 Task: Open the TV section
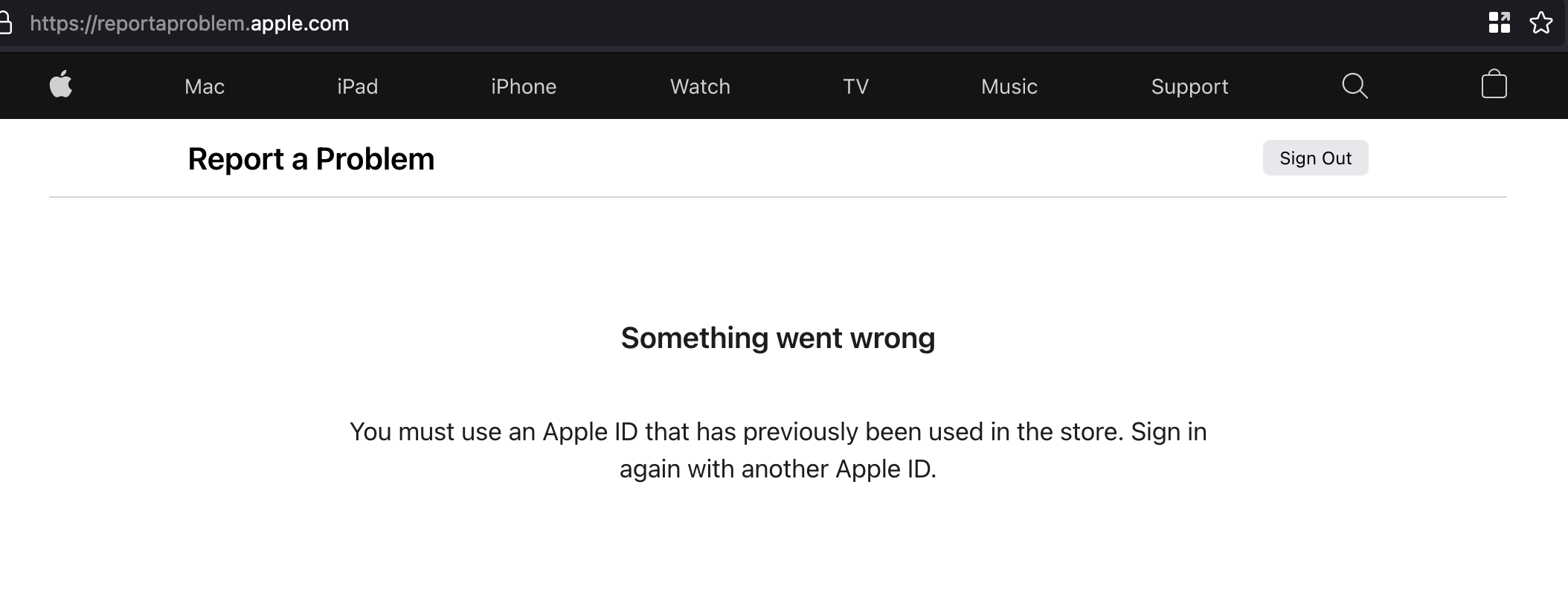856,86
